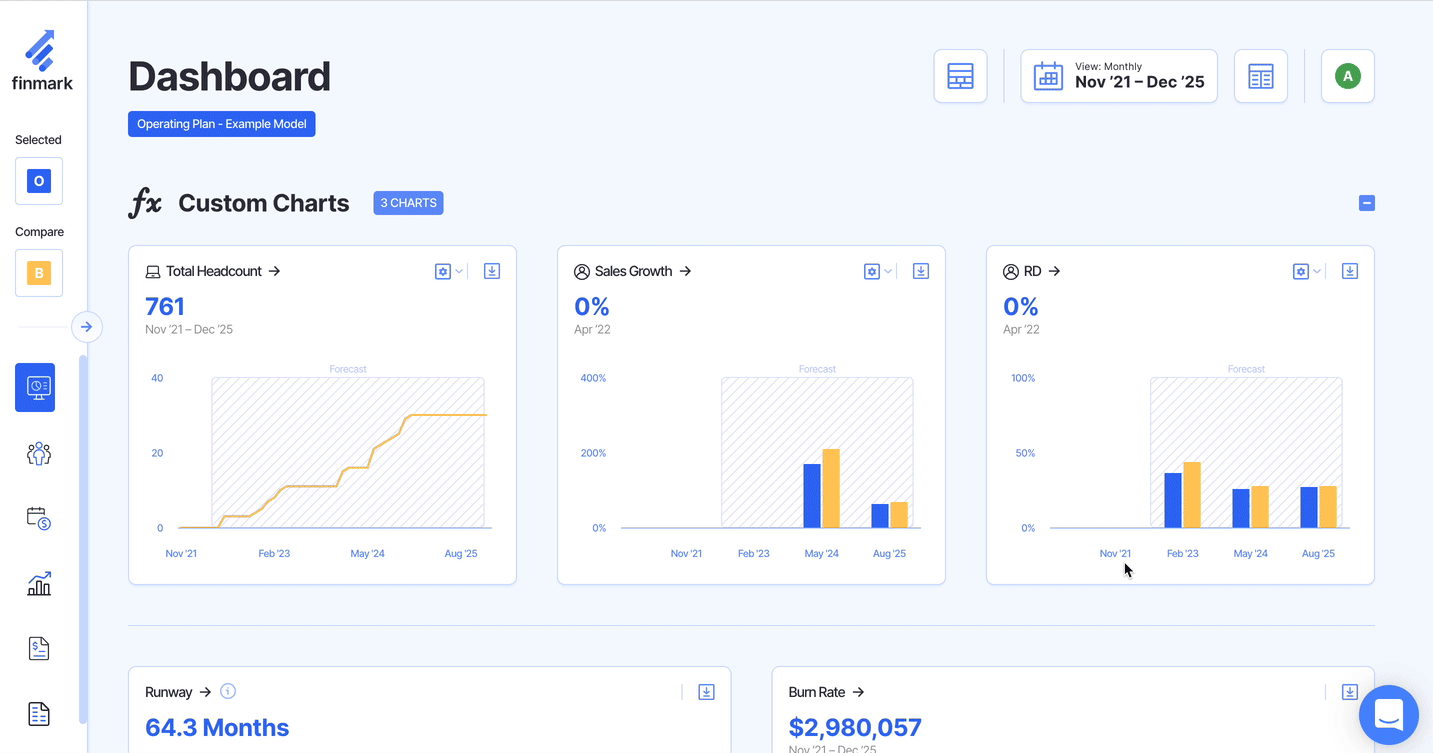This screenshot has width=1433, height=753.
Task: Click the Runway info icon
Action: [x=228, y=691]
